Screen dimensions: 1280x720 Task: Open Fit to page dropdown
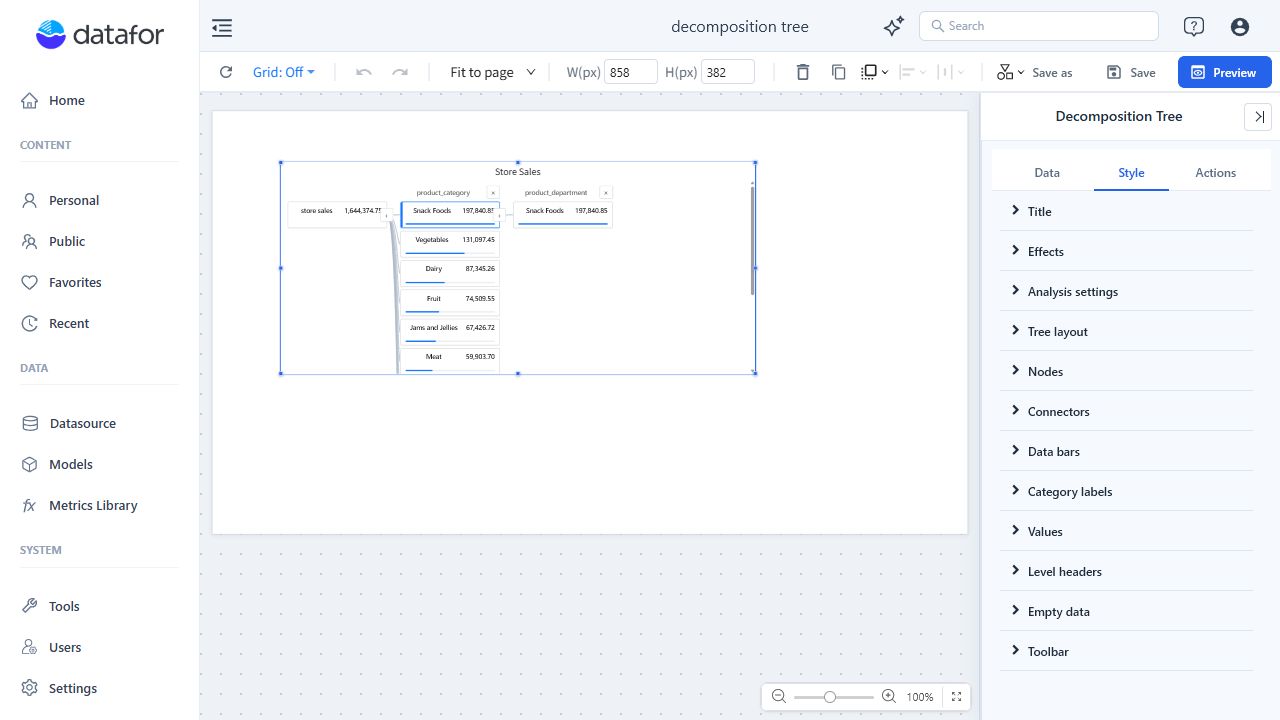(493, 72)
